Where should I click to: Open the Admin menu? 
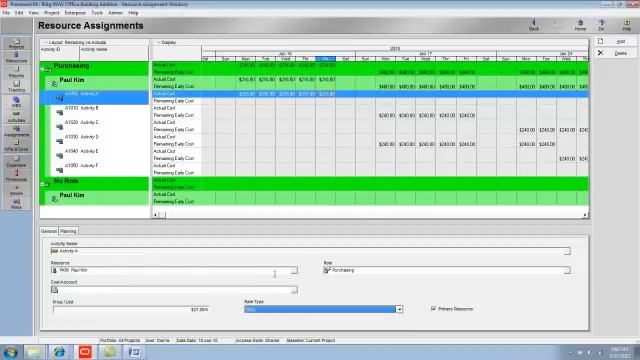click(116, 13)
